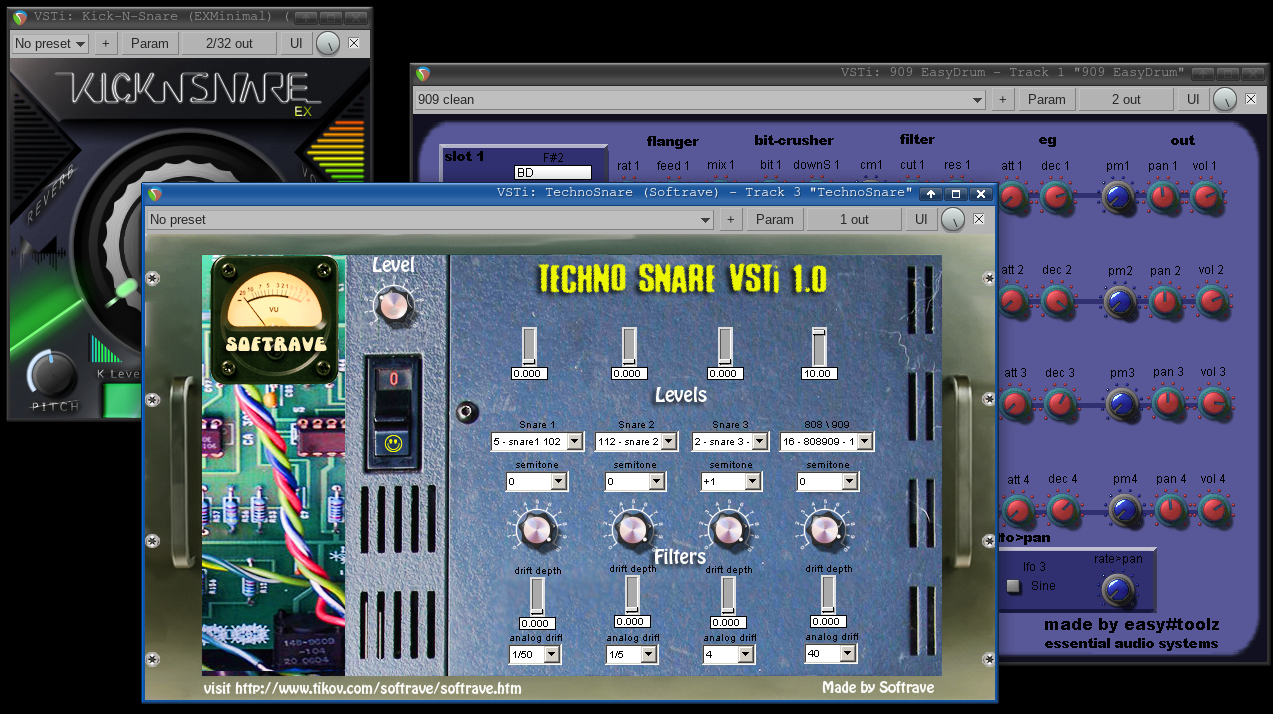Screen dimensions: 1273x714
Task: Click '+' button in 909 EasyDrum window
Action: (x=1002, y=99)
